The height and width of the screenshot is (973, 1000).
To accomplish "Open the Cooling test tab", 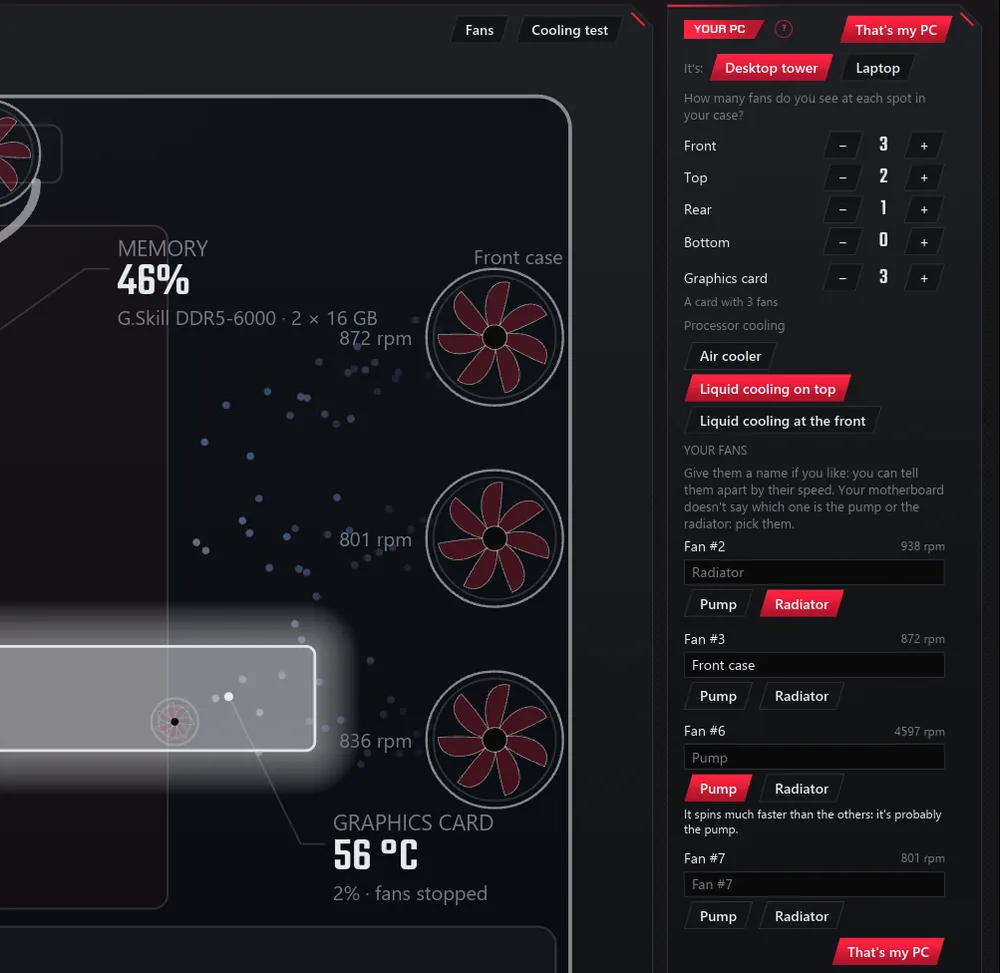I will point(569,30).
